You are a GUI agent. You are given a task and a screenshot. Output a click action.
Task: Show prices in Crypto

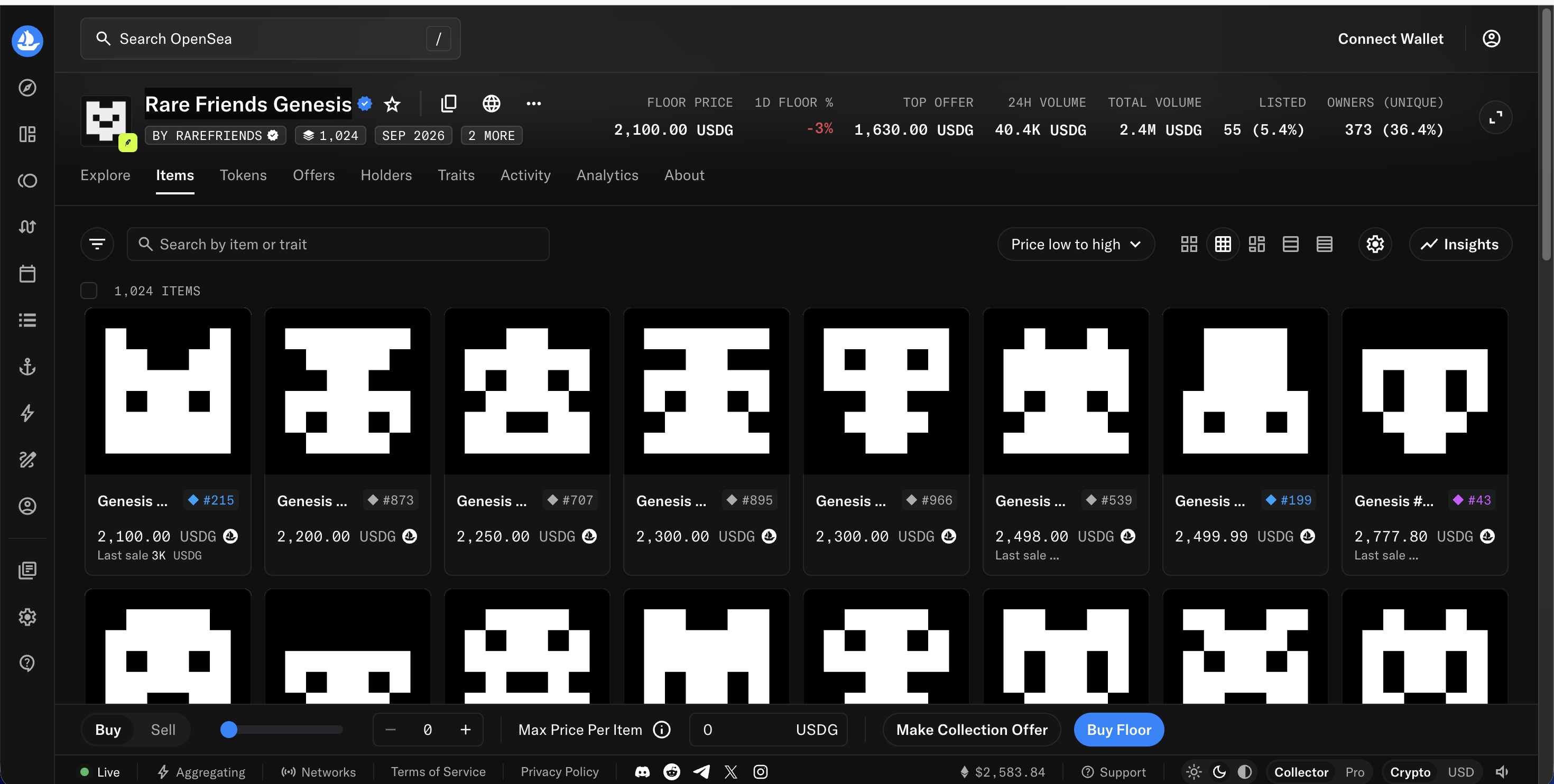click(1410, 772)
